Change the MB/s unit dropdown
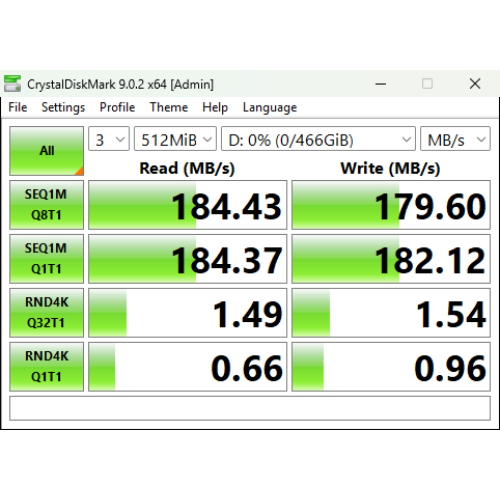Image resolution: width=500 pixels, height=500 pixels. point(455,139)
